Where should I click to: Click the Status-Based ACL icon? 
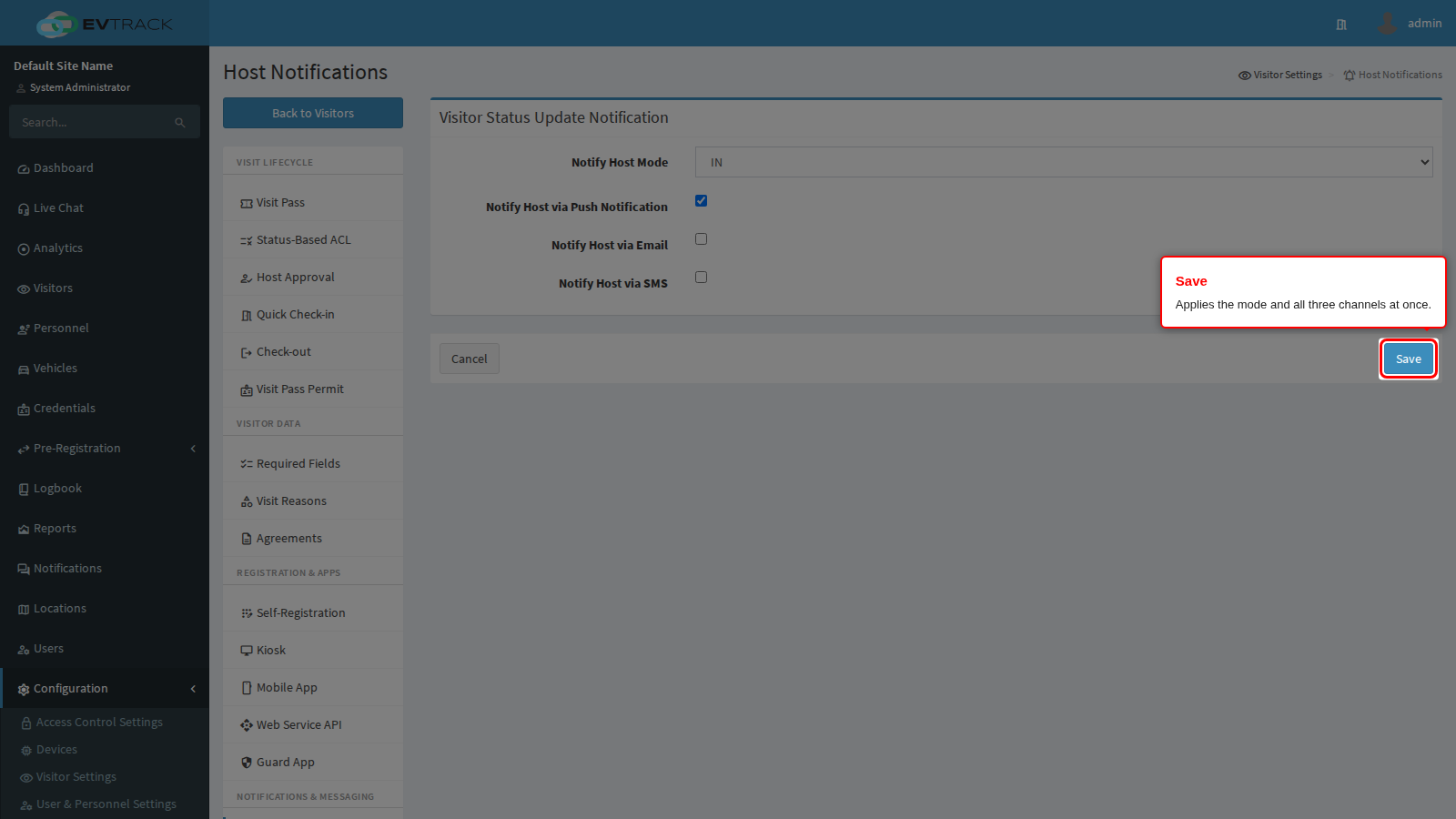point(247,241)
